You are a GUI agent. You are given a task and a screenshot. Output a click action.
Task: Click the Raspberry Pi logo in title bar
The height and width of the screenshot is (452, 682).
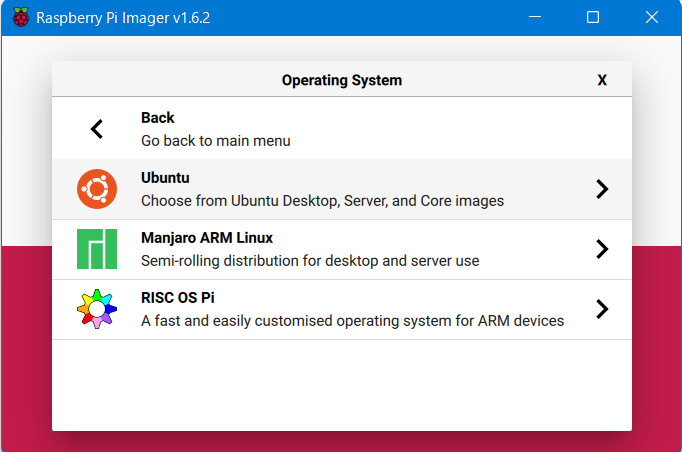20,17
